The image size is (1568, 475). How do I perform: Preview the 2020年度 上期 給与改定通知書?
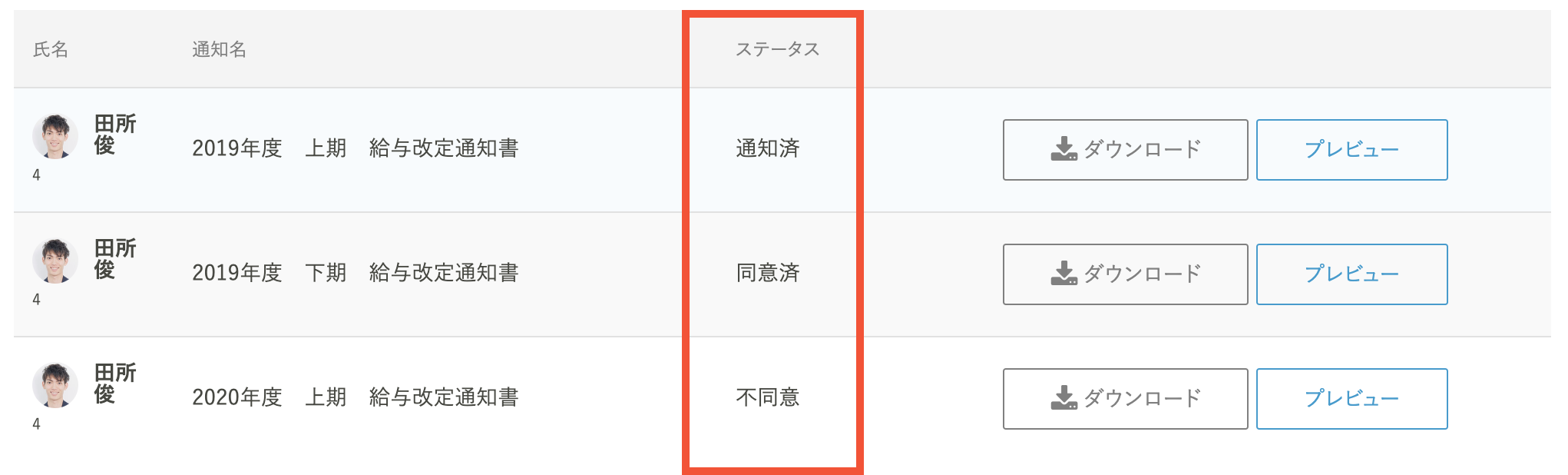(x=1351, y=399)
